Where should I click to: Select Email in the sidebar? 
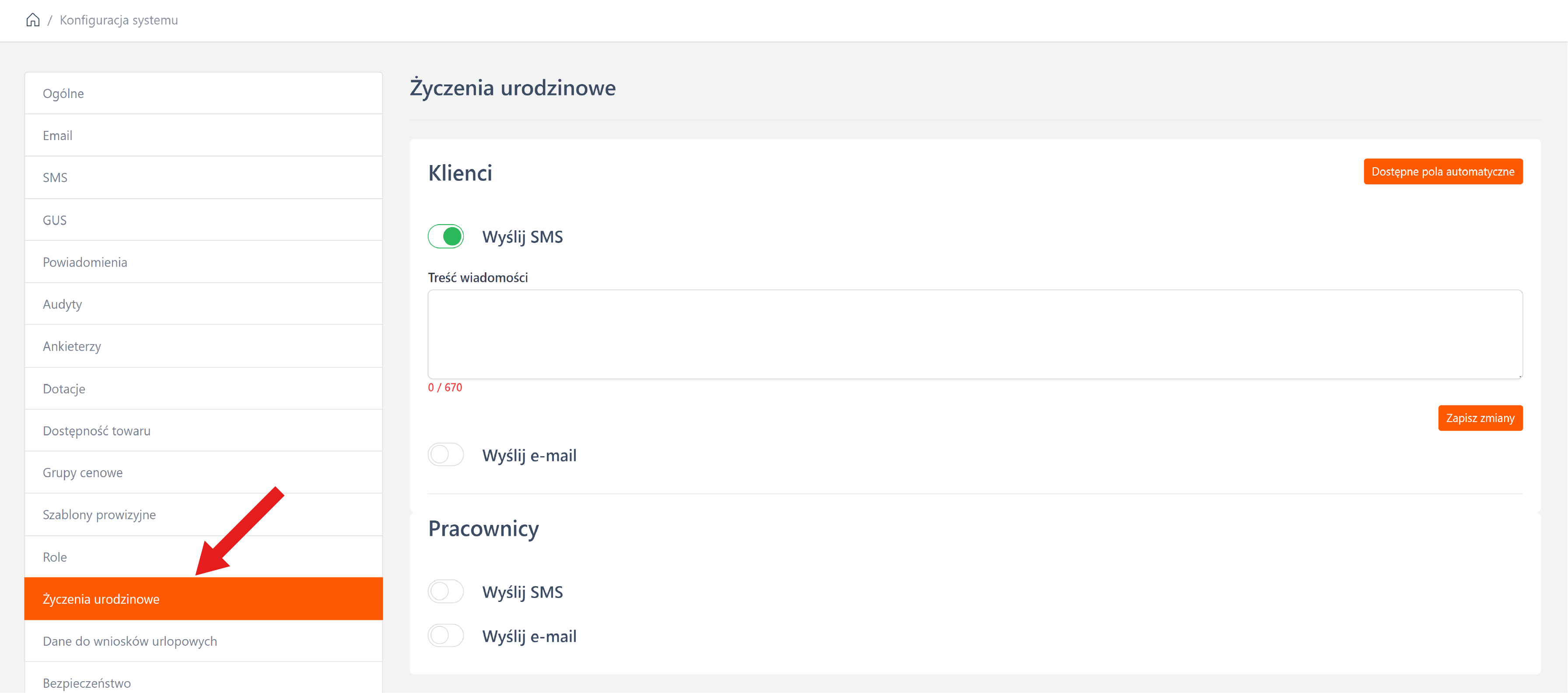(58, 136)
